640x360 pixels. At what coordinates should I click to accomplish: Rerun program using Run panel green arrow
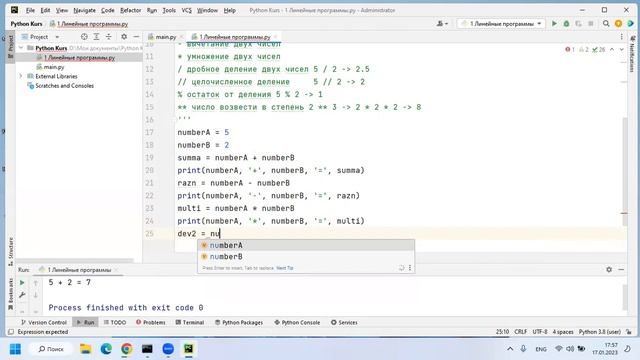(x=22, y=282)
